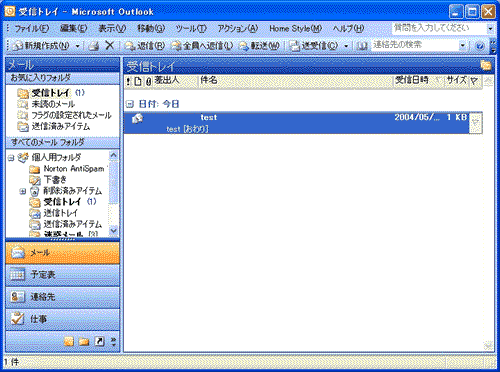Sort by the attachment paperclip column header
500x372 pixels.
point(148,81)
